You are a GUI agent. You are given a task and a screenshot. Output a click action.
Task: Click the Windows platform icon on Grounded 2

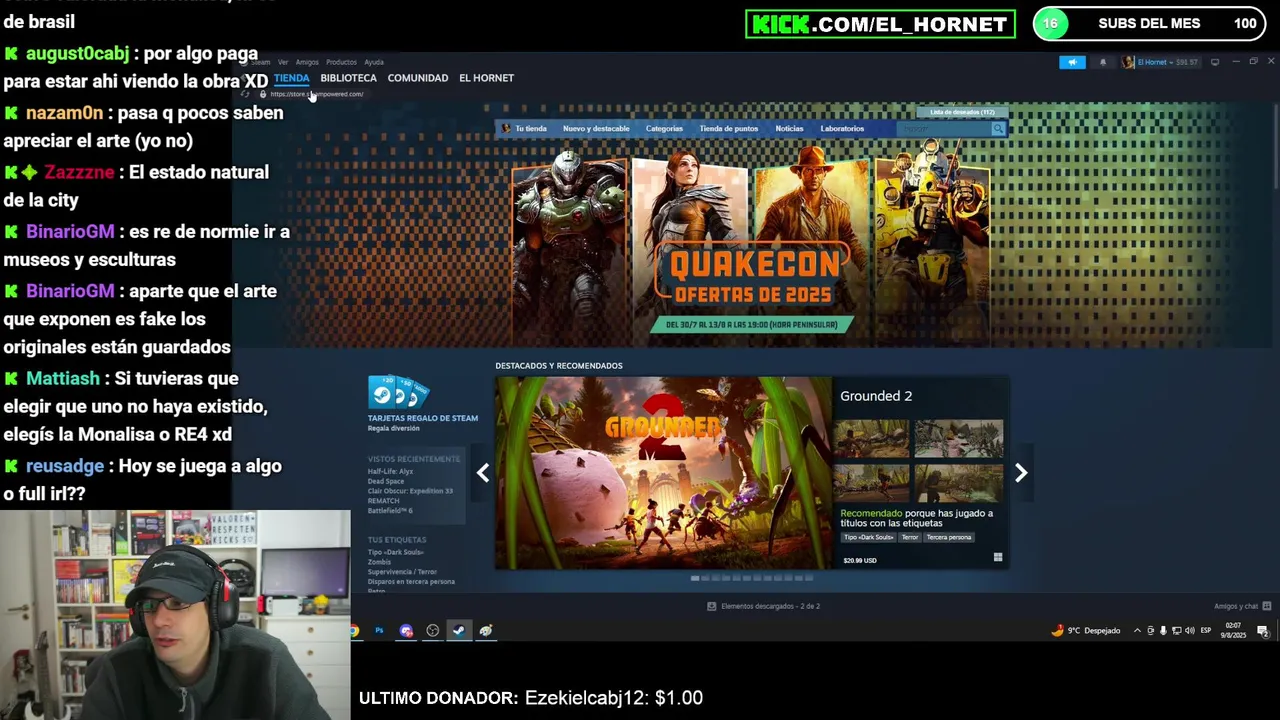pos(997,558)
